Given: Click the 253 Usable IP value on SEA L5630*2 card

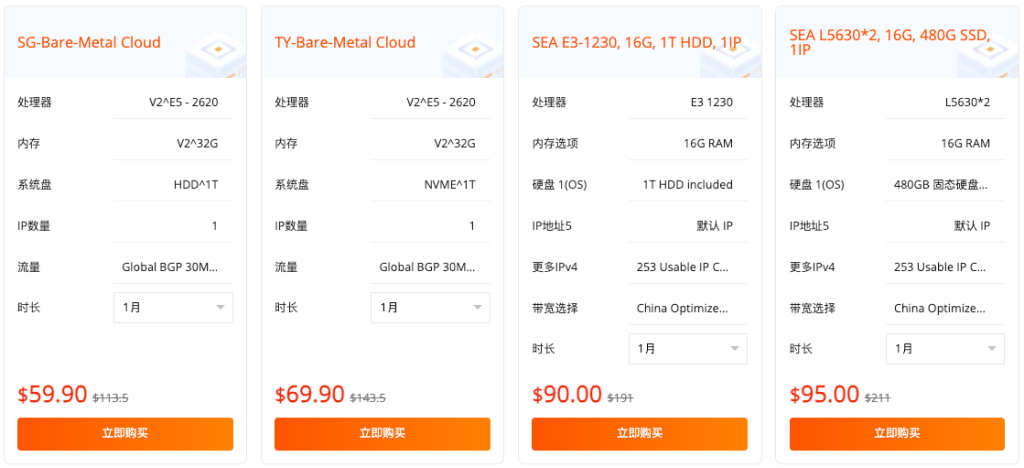Looking at the screenshot, I should 940,267.
